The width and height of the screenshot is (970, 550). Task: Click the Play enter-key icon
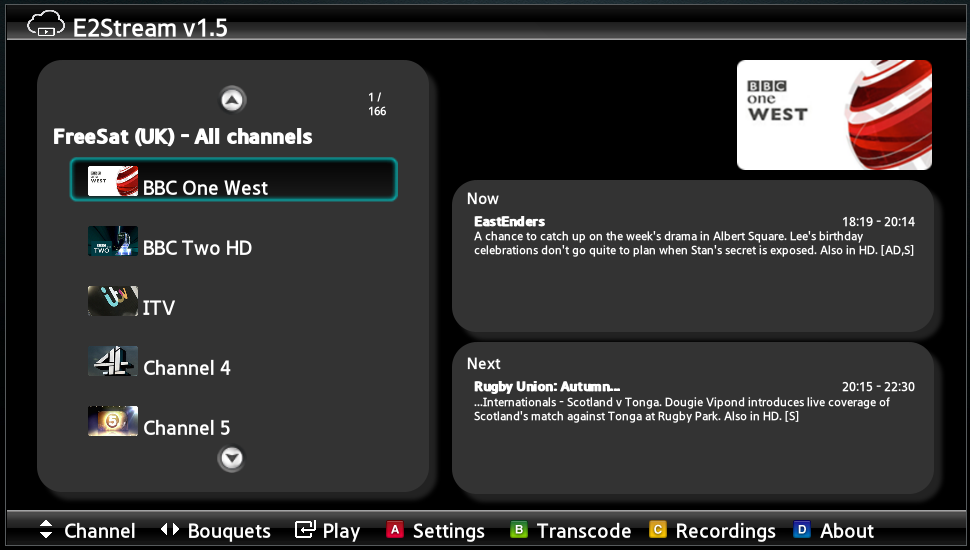[x=305, y=529]
